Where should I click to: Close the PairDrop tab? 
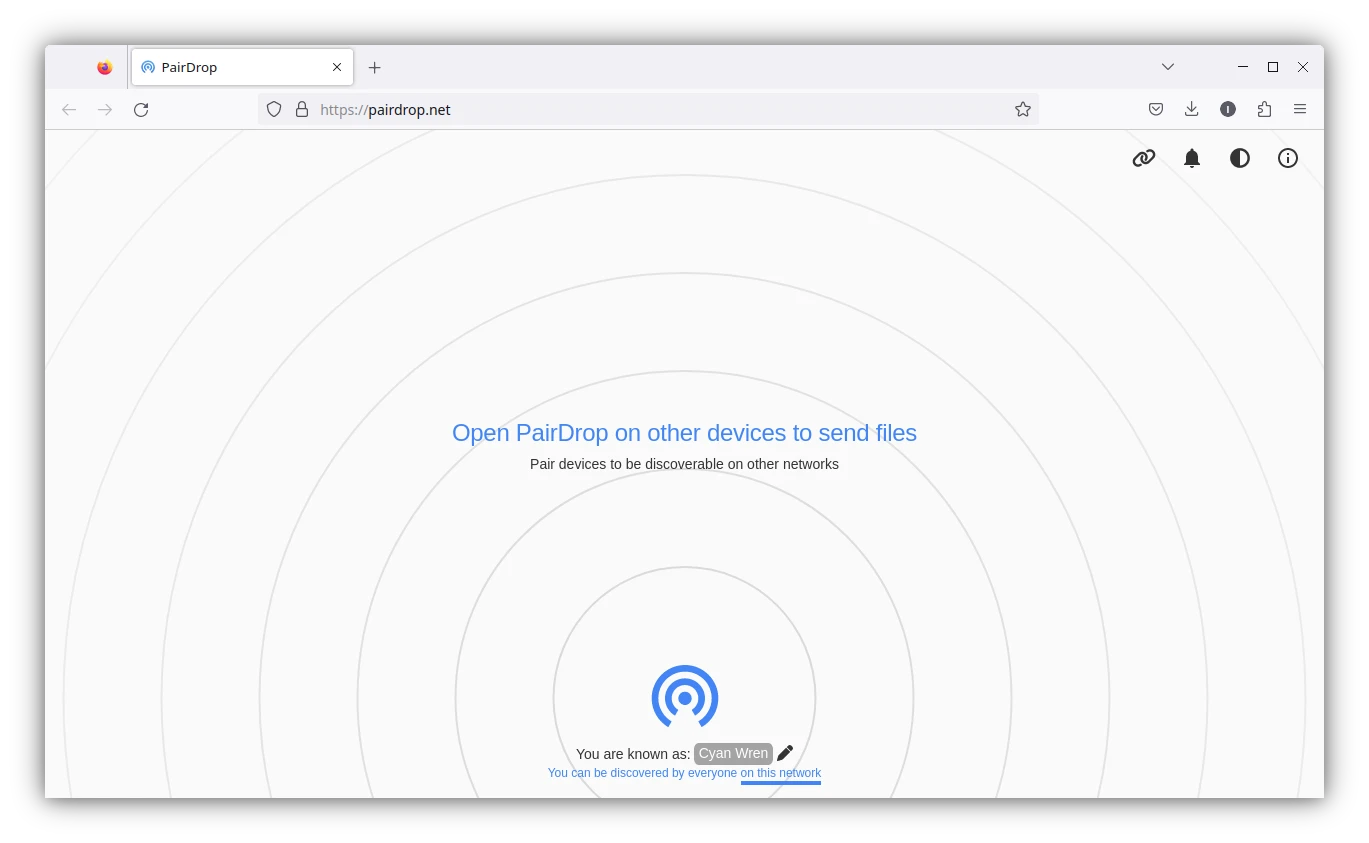[x=337, y=67]
